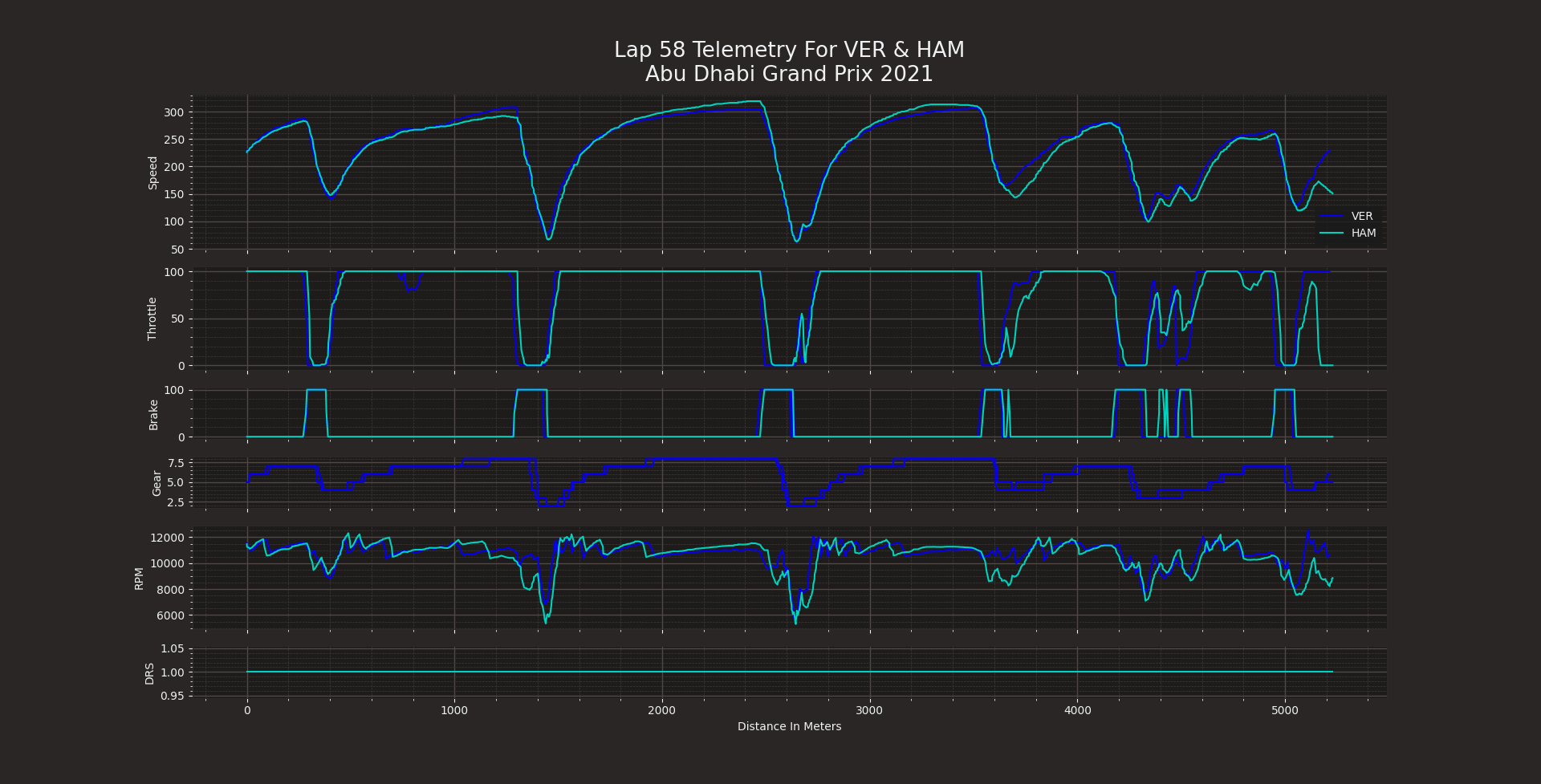Click the subtitle "Abu Dhabi Grand Prix 2021"
Image resolution: width=1541 pixels, height=784 pixels.
(x=789, y=74)
